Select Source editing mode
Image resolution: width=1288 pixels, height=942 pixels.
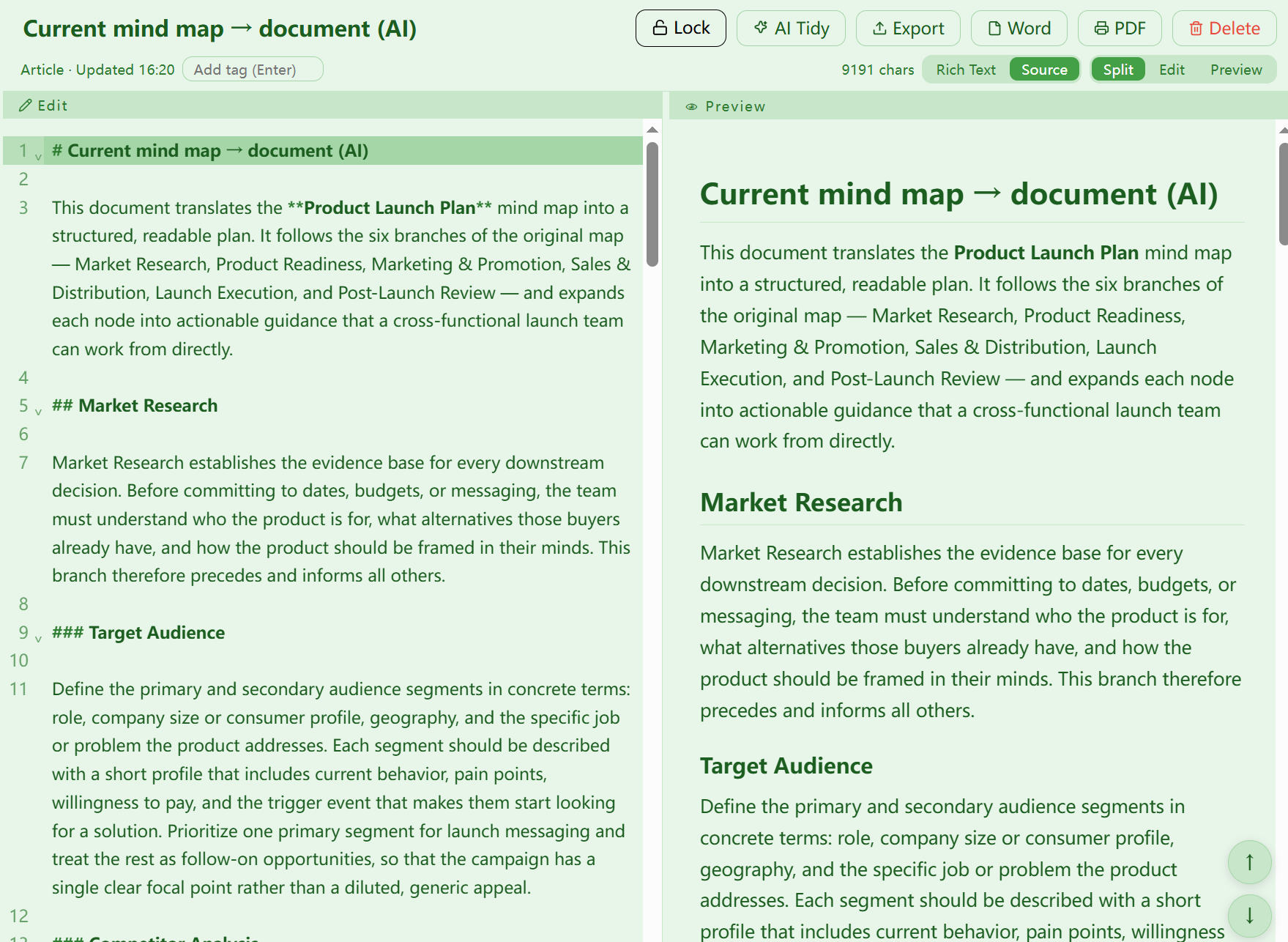click(x=1044, y=70)
